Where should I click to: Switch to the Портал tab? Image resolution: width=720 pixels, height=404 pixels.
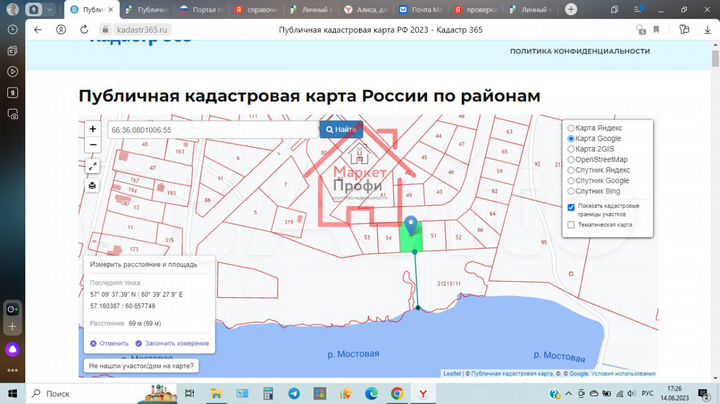[203, 9]
